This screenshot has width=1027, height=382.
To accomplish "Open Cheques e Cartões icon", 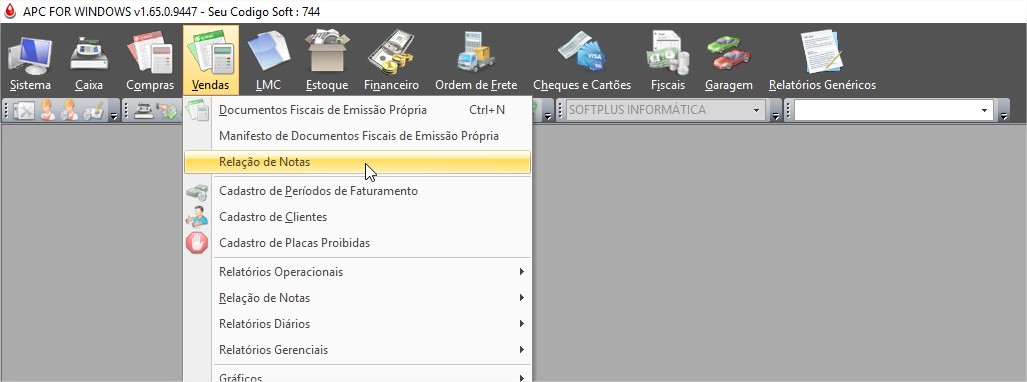I will coord(582,52).
